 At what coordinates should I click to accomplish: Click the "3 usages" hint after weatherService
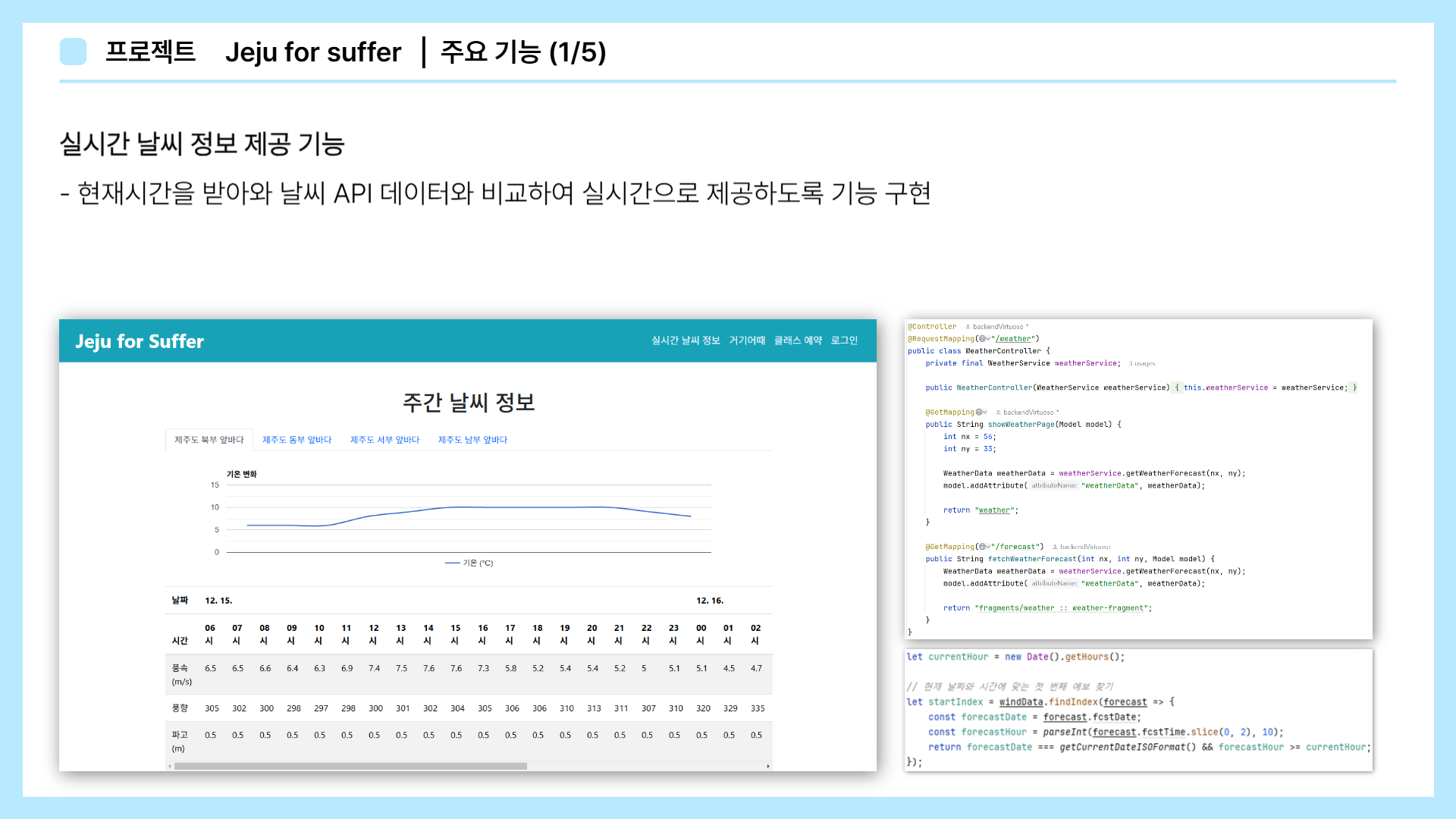pyautogui.click(x=1141, y=363)
